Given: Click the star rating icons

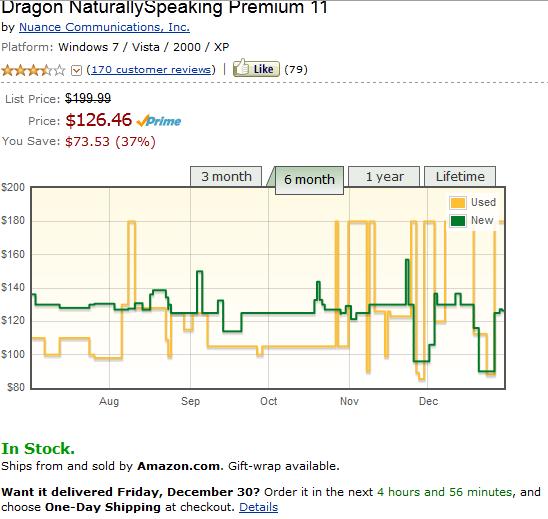Looking at the screenshot, I should coord(34,70).
